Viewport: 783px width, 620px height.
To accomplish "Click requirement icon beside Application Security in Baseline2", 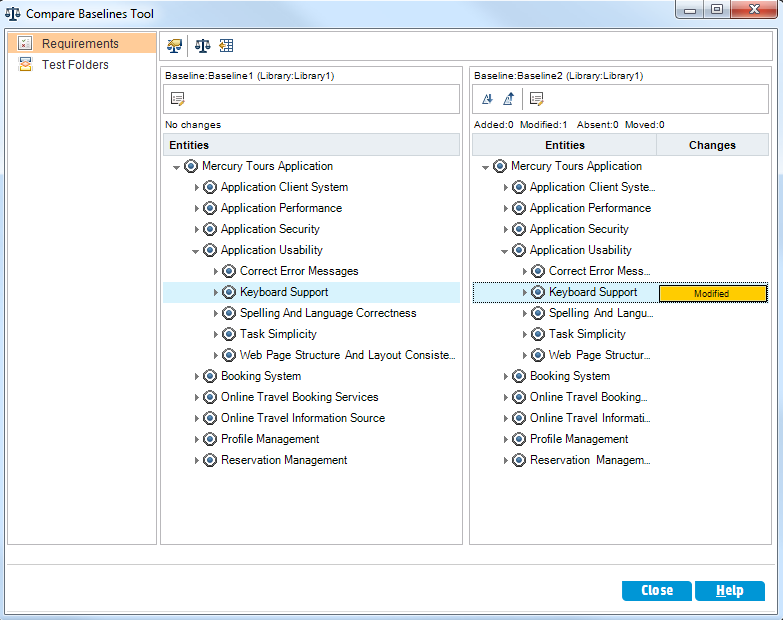I will coord(519,229).
